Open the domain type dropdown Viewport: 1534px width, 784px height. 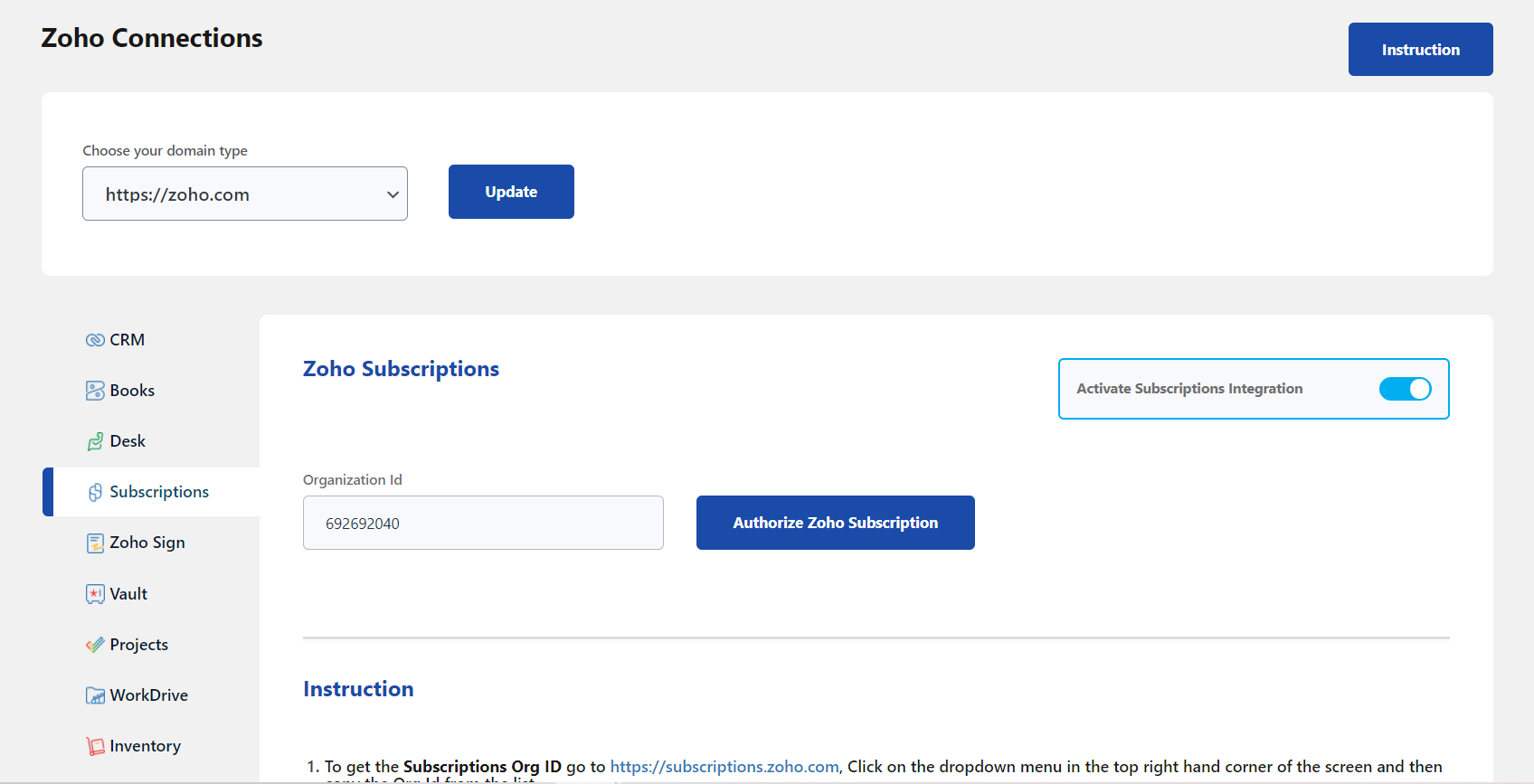245,194
